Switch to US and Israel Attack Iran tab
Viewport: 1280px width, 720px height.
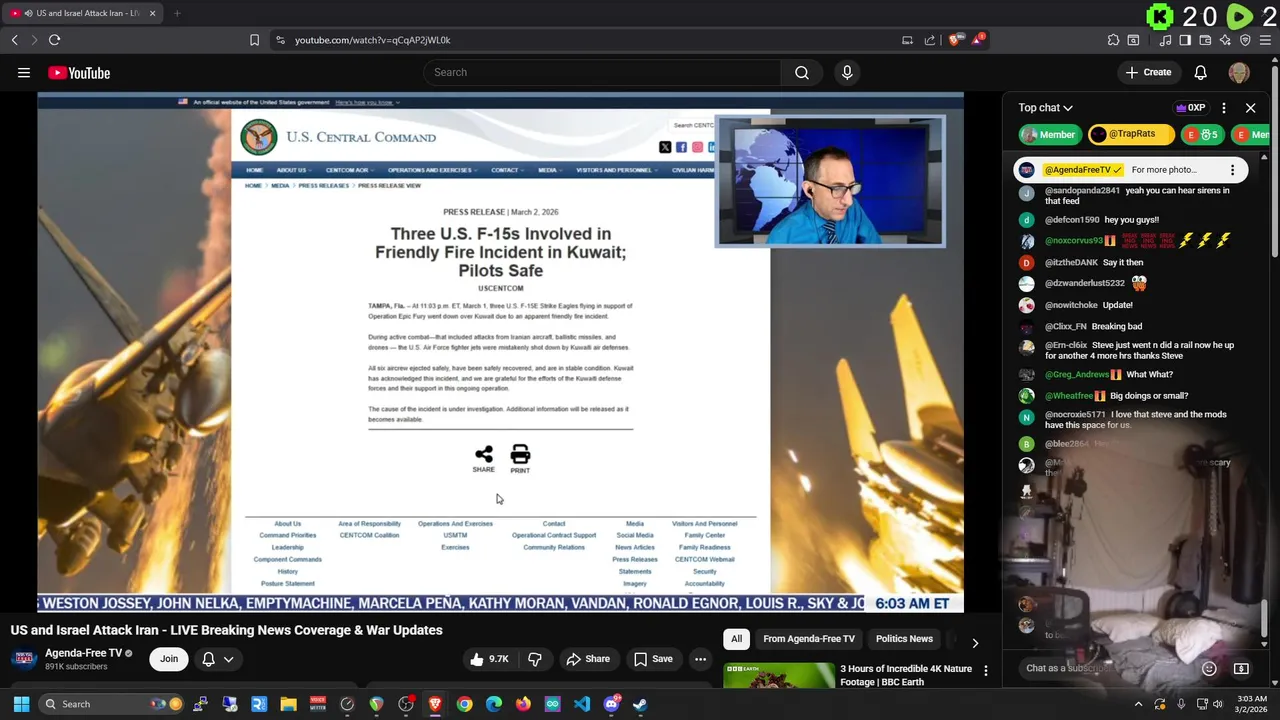click(82, 13)
